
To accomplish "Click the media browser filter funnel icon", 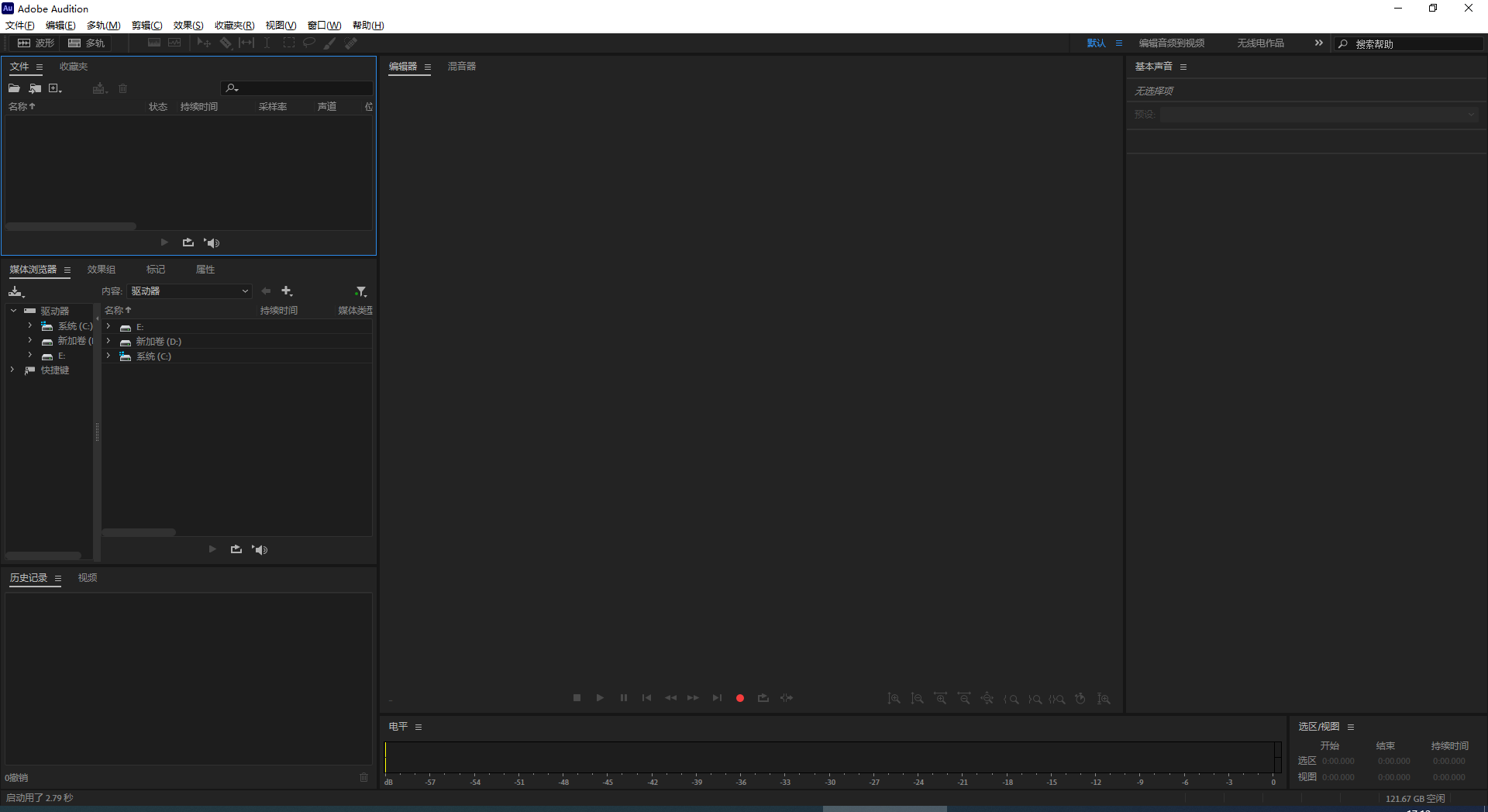I will coord(360,291).
